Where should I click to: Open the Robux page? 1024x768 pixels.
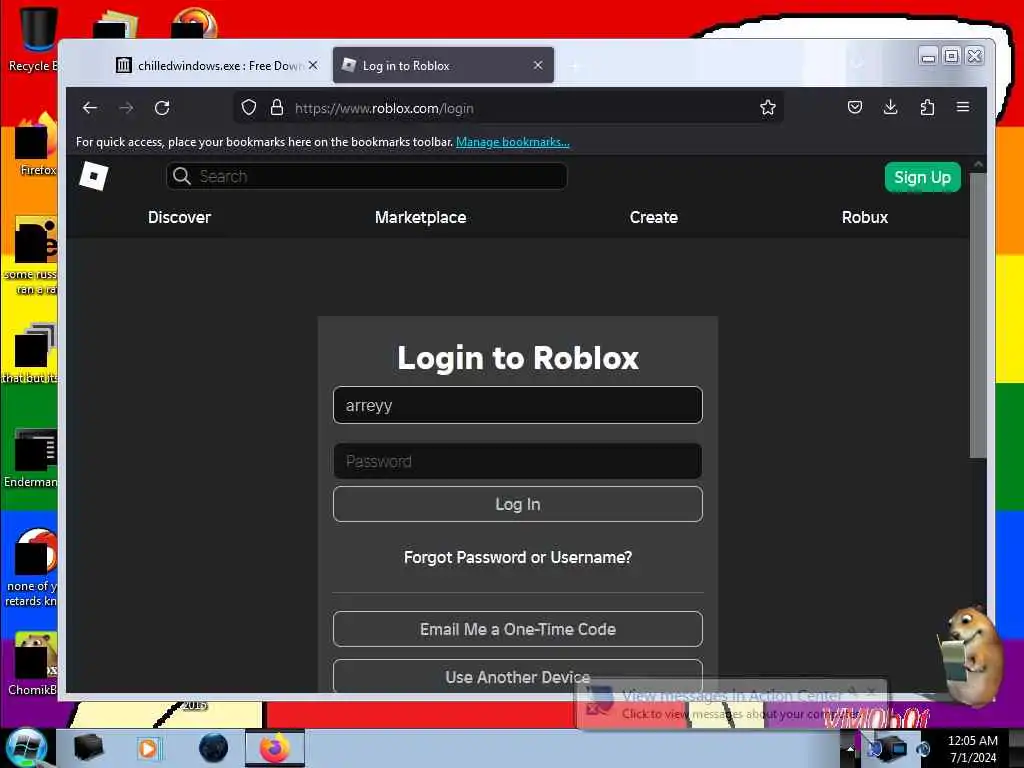click(865, 217)
